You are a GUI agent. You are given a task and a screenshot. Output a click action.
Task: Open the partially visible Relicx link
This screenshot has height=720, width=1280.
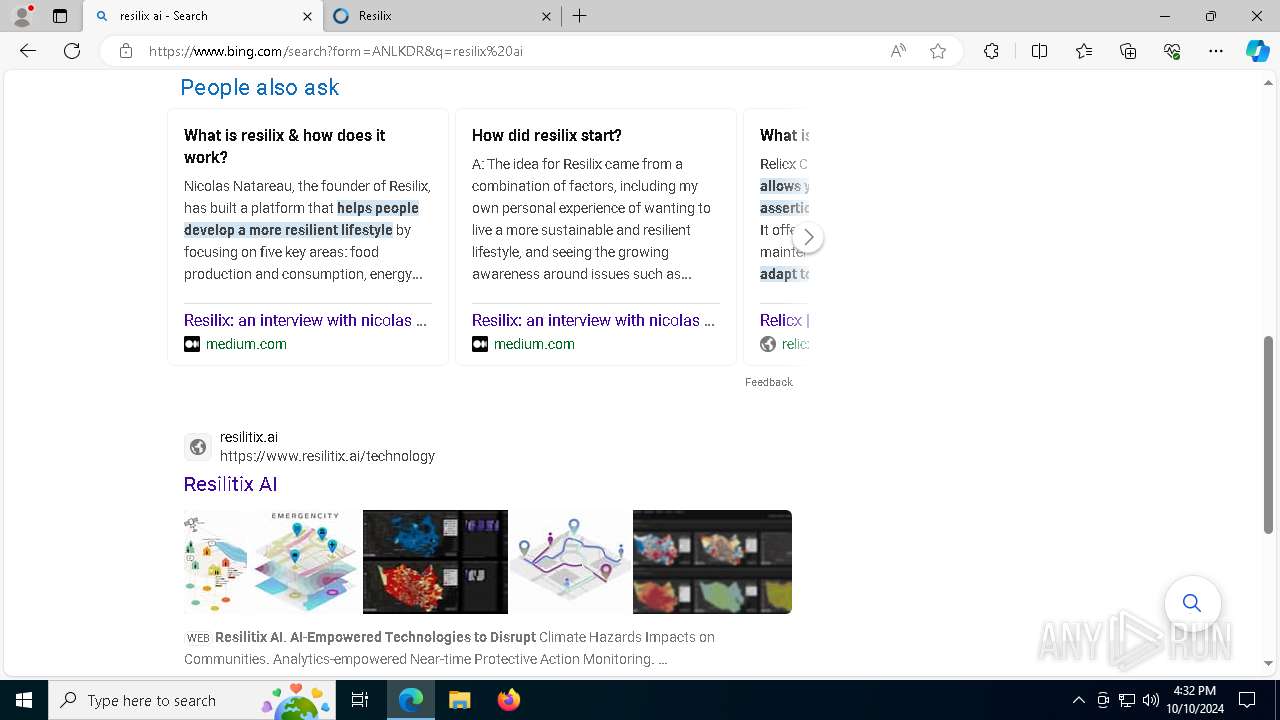(x=784, y=320)
